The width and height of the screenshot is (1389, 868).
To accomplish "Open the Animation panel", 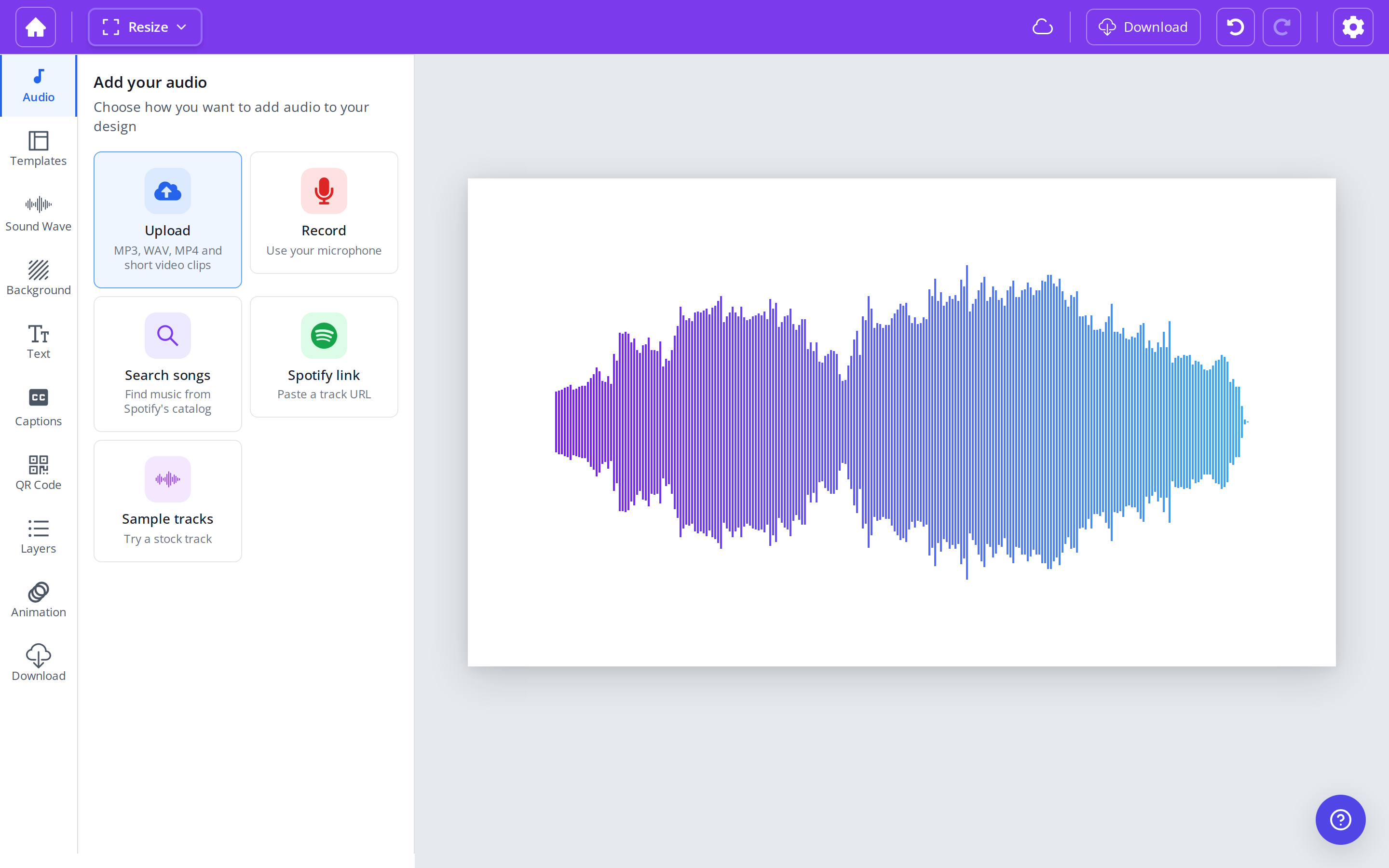I will (39, 600).
